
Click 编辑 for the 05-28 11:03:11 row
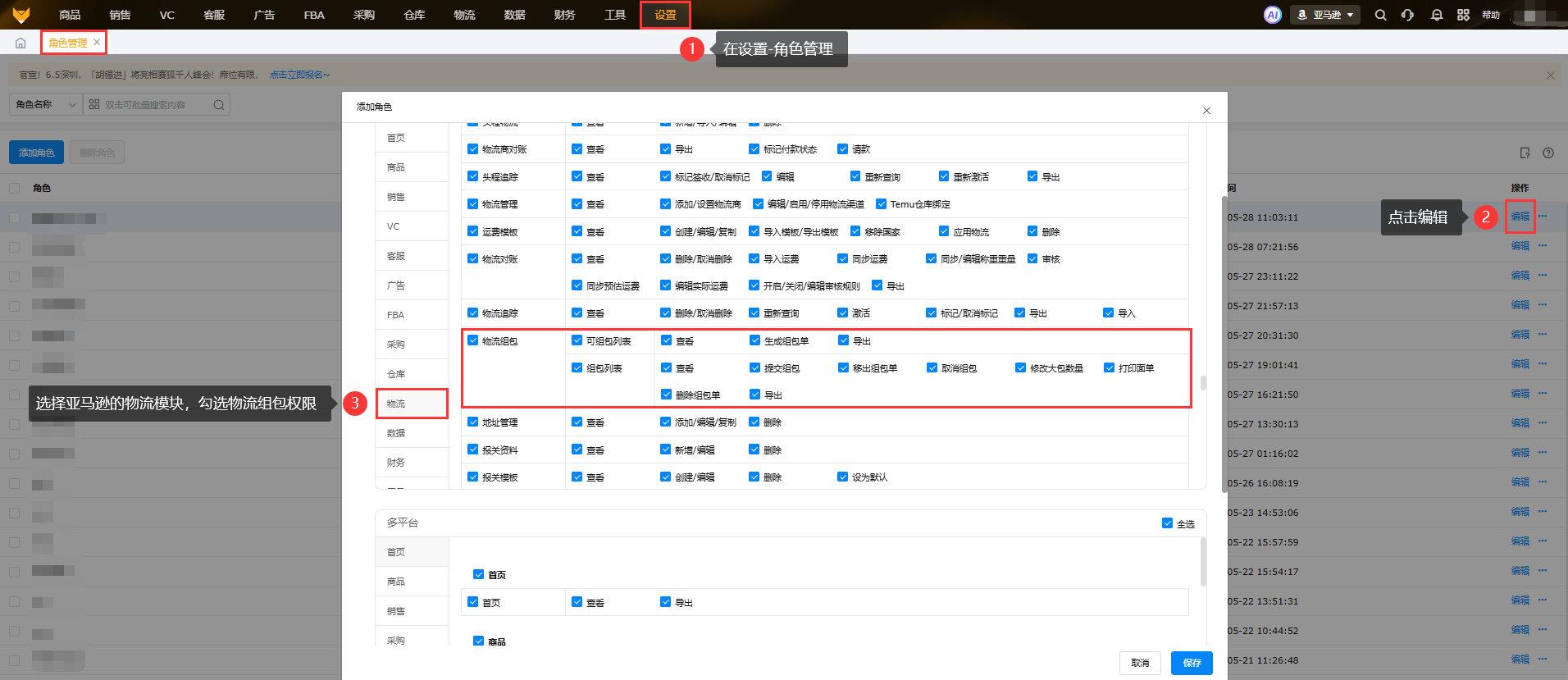[x=1520, y=217]
